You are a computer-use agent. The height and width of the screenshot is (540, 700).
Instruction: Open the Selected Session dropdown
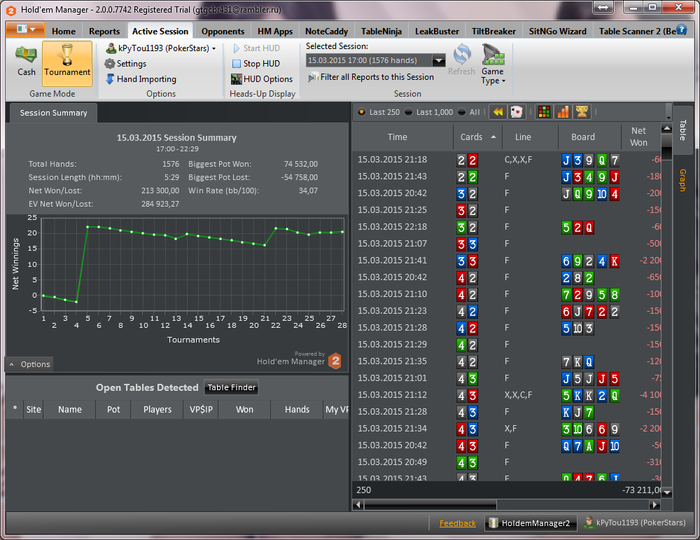point(439,60)
